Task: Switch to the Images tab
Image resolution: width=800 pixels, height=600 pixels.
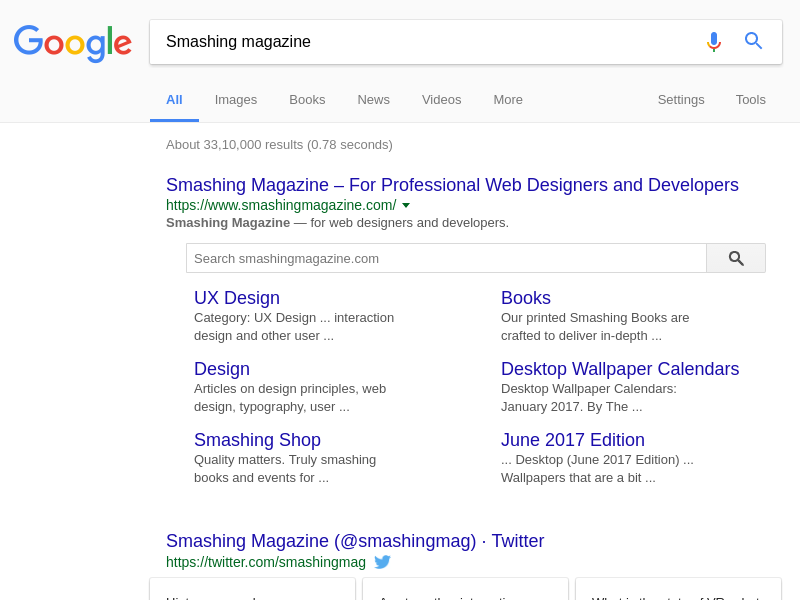Action: [x=236, y=99]
